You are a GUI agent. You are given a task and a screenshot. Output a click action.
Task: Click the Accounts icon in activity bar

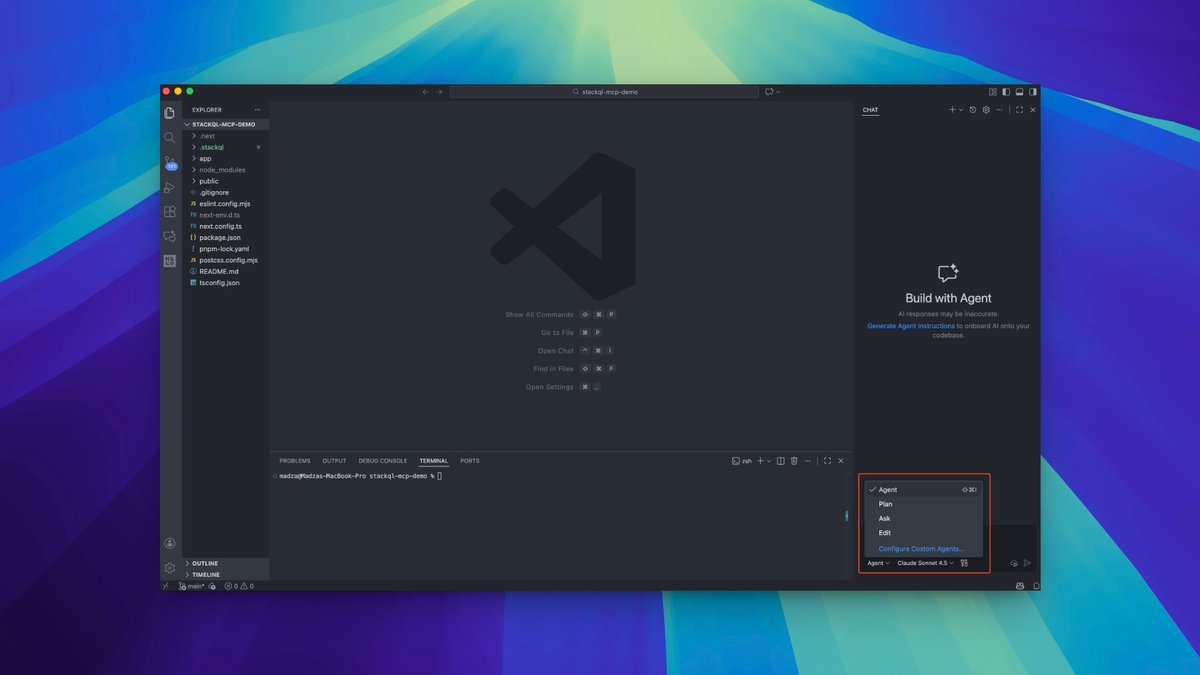coord(170,543)
